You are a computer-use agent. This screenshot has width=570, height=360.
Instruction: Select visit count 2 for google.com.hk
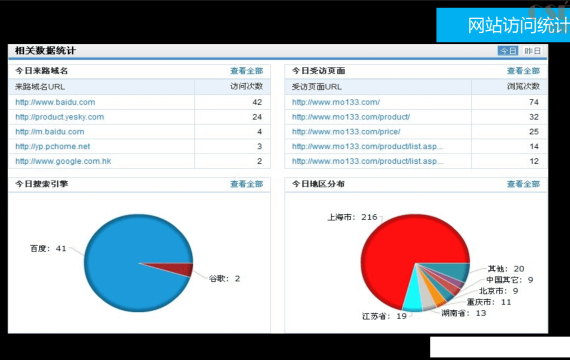coord(260,161)
